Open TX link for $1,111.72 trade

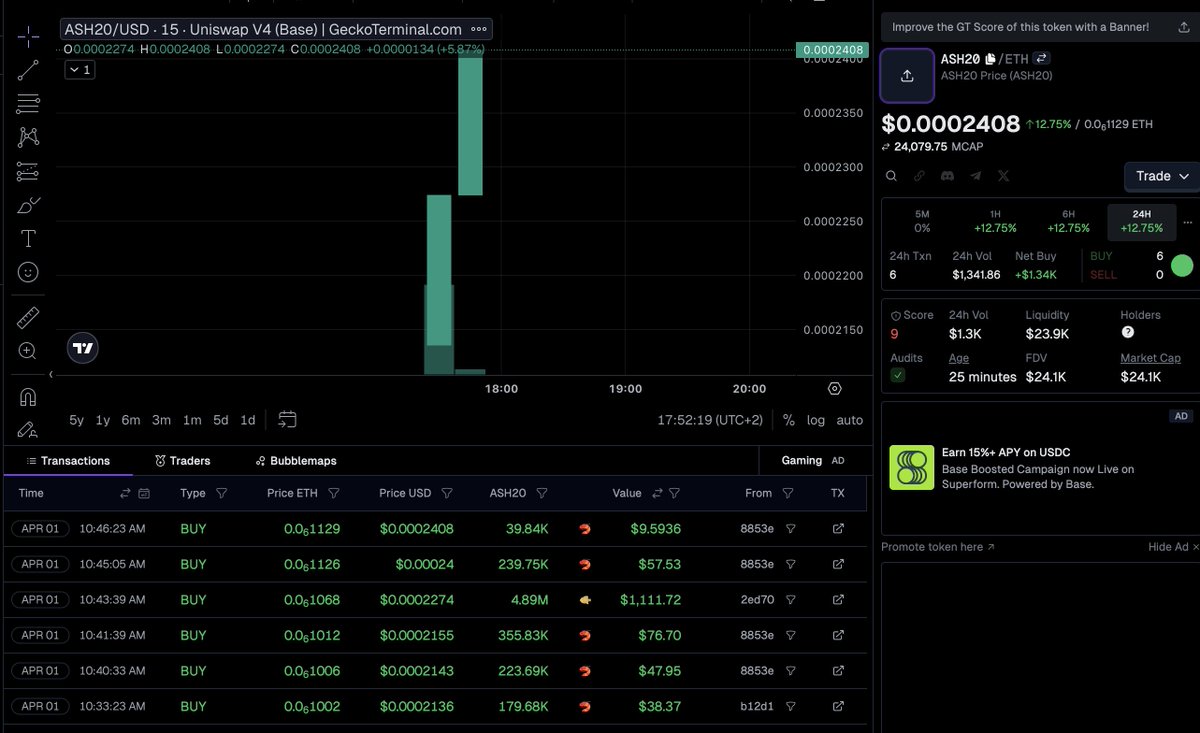pyautogui.click(x=838, y=600)
